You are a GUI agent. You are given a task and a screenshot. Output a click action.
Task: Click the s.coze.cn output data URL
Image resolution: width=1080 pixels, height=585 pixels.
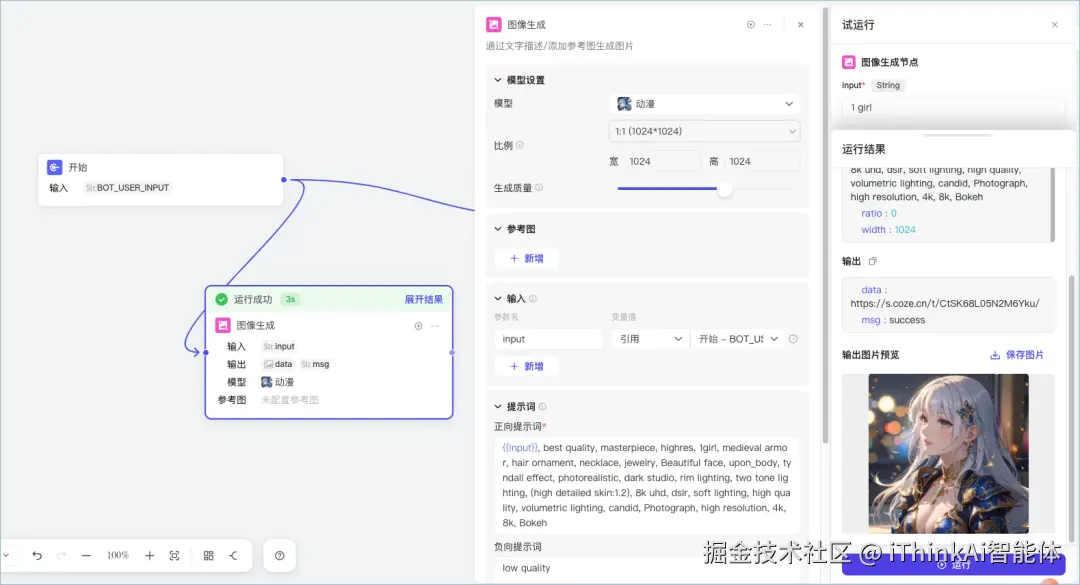(x=945, y=303)
